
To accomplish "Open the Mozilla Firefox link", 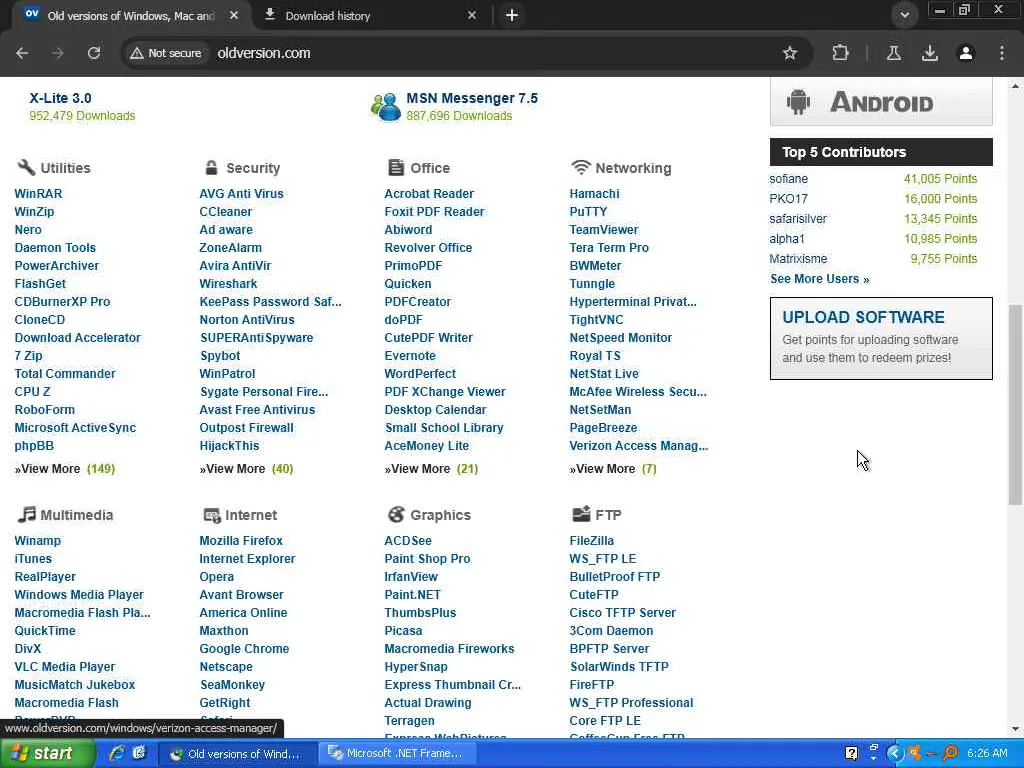I will point(241,541).
